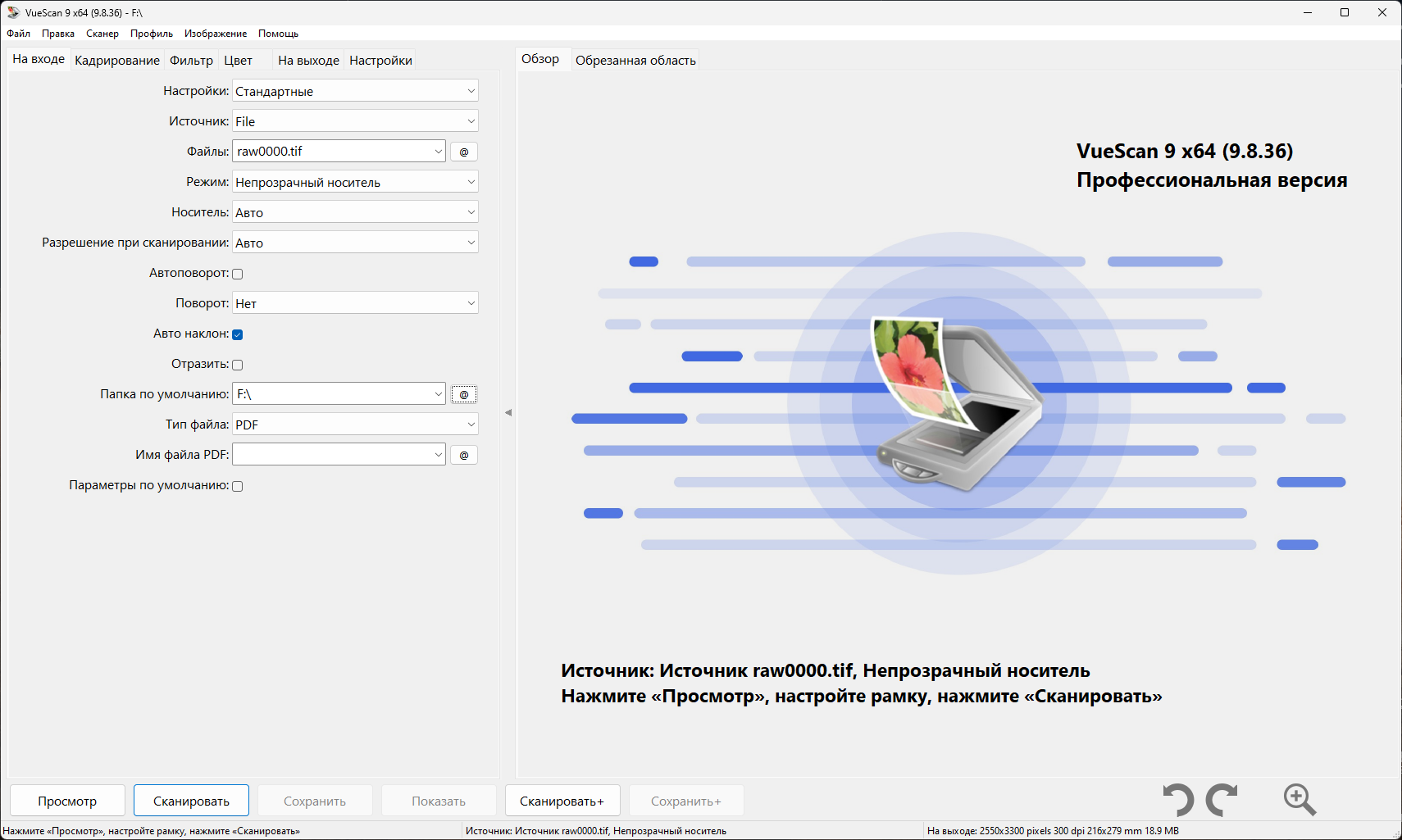Open the Файлы combo box arrow
1402x840 pixels.
[438, 152]
